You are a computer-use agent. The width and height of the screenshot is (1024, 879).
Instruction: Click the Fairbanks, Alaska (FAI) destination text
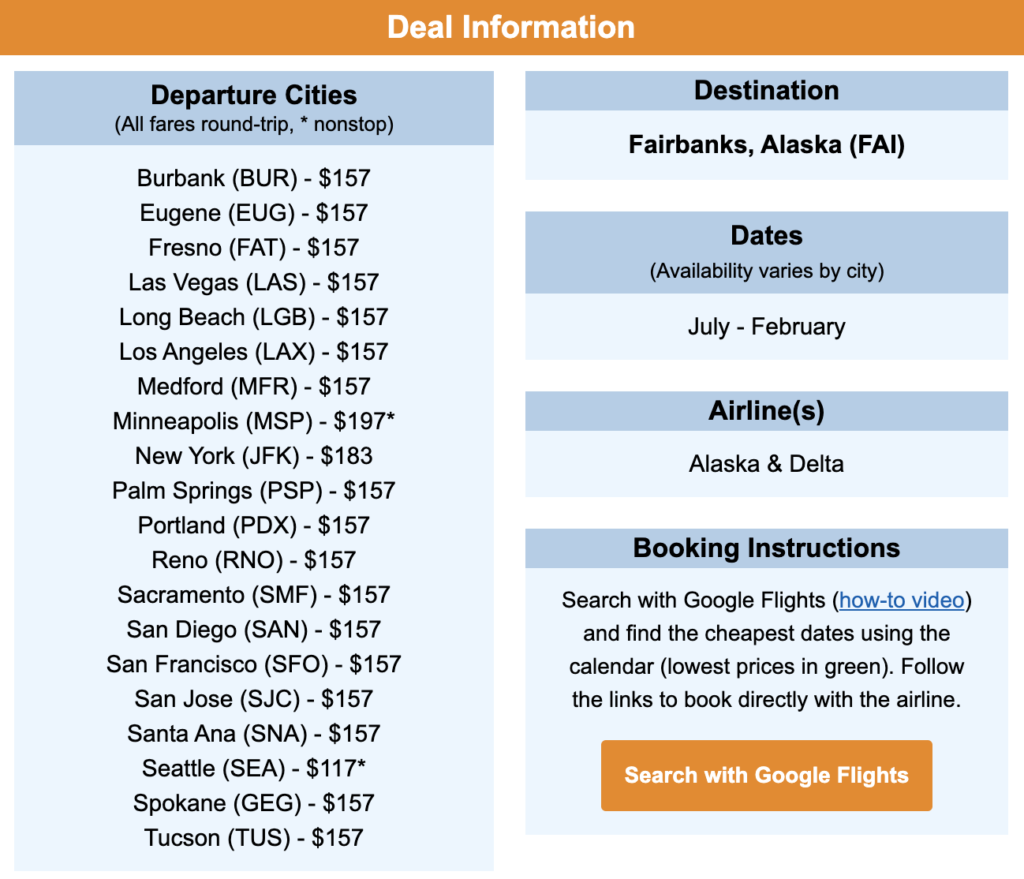(766, 145)
